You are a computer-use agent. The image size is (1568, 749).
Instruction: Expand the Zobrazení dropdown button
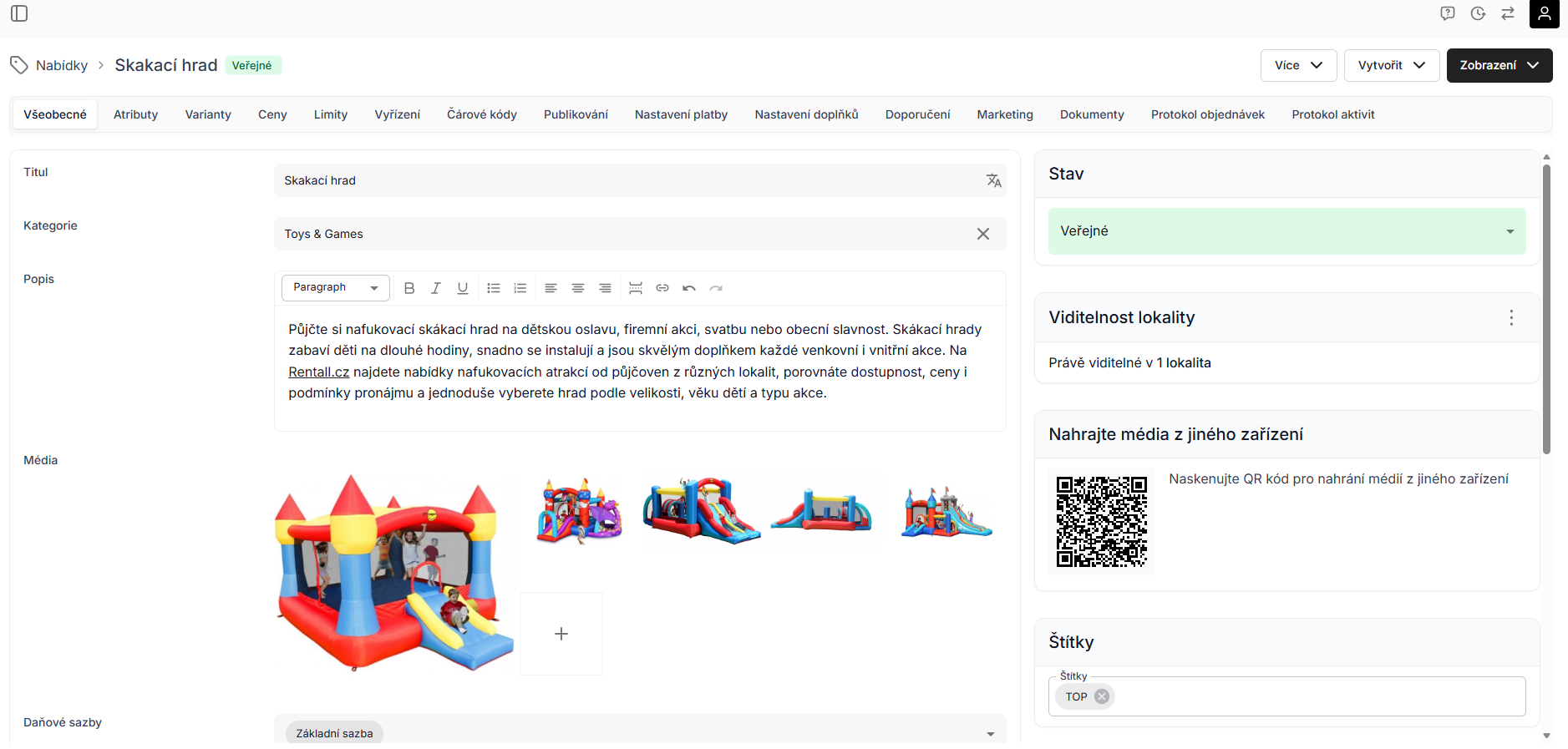click(1499, 65)
